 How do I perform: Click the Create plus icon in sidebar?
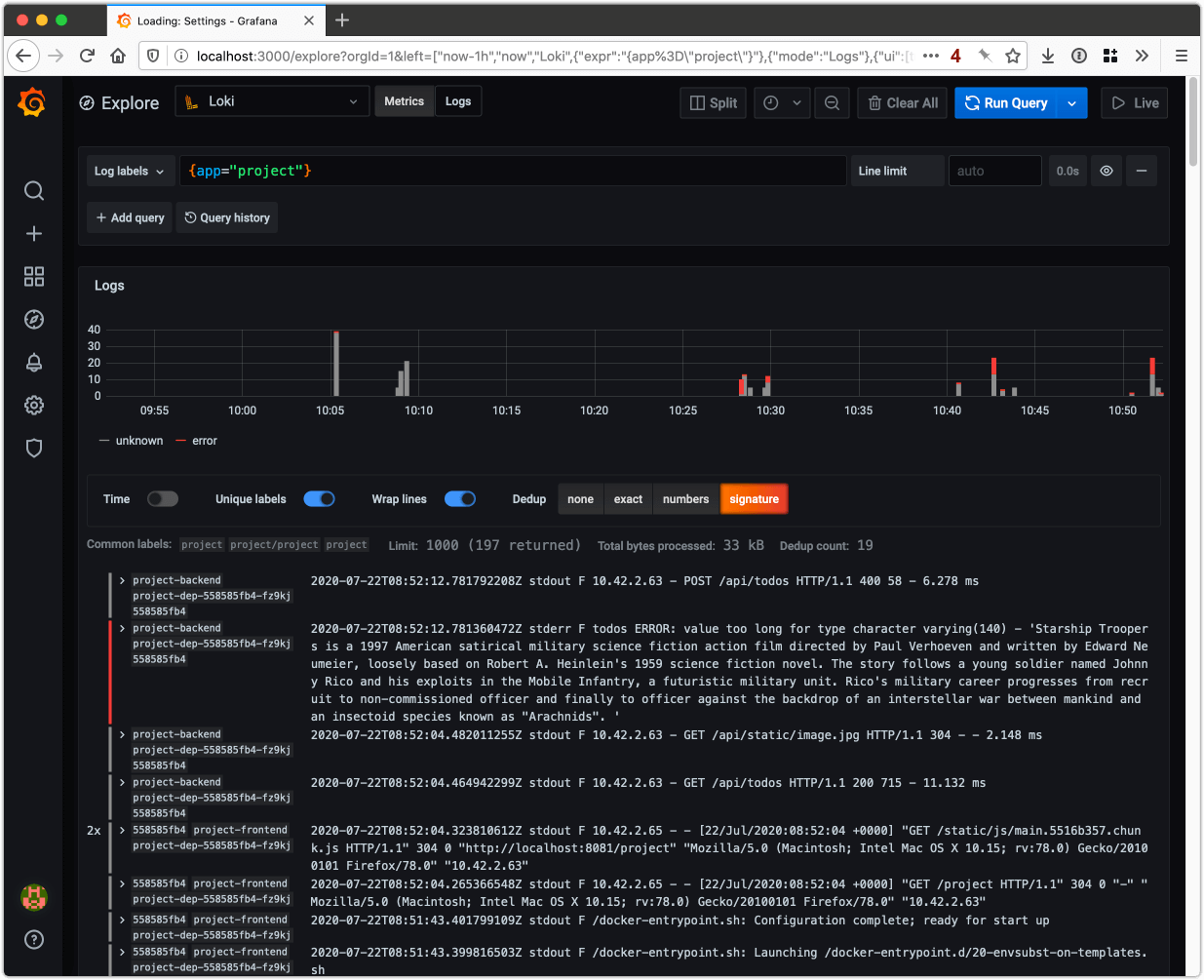(x=34, y=233)
